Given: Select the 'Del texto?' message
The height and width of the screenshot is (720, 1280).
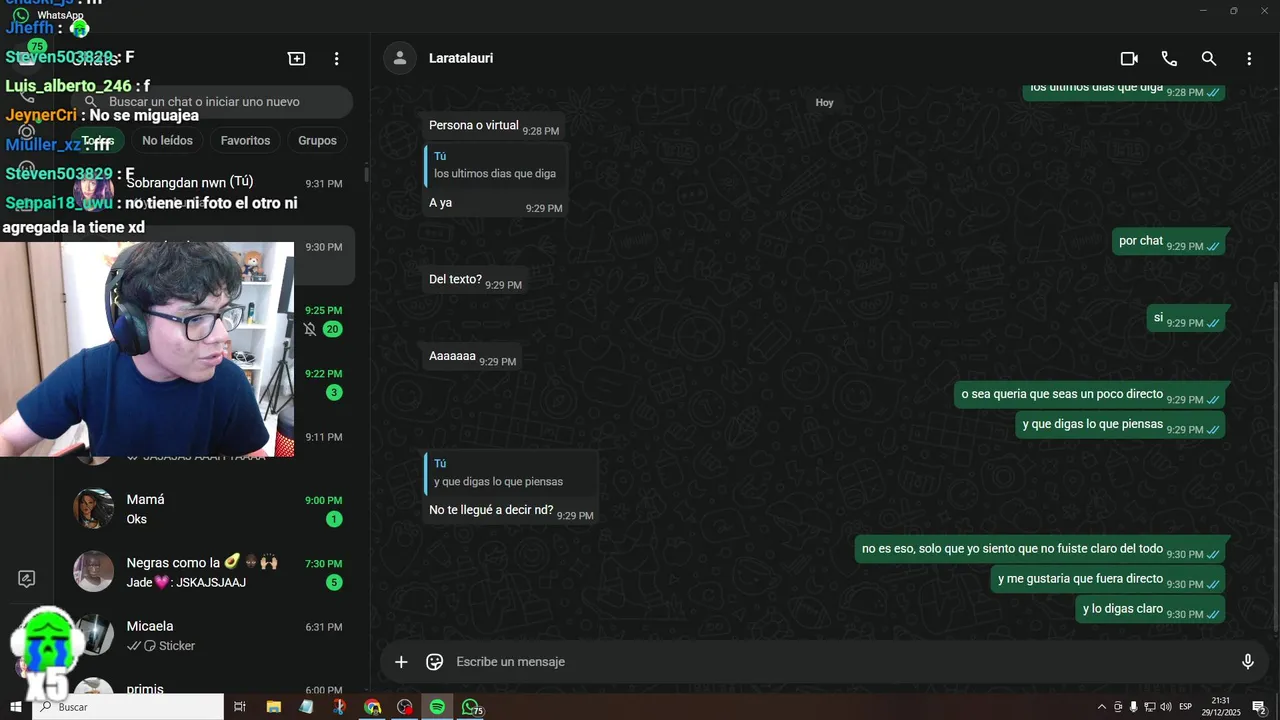Looking at the screenshot, I should point(475,280).
